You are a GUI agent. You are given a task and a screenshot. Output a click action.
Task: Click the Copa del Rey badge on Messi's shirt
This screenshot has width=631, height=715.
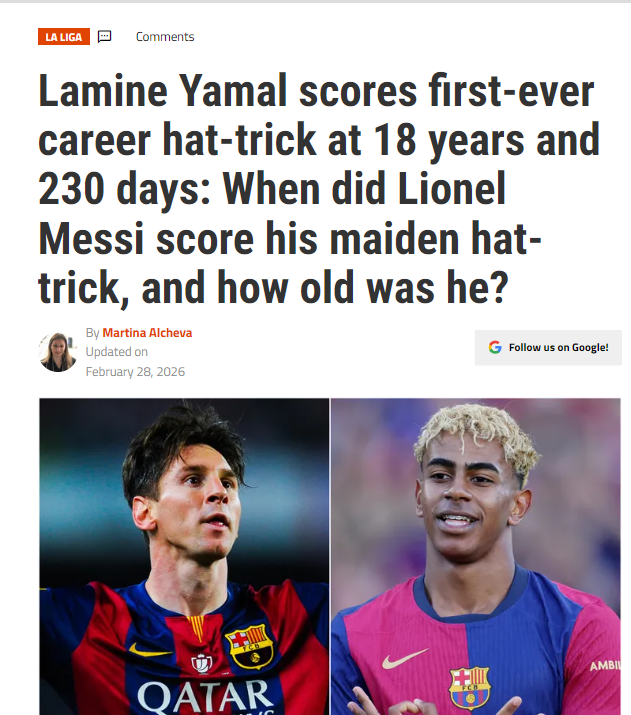(201, 663)
